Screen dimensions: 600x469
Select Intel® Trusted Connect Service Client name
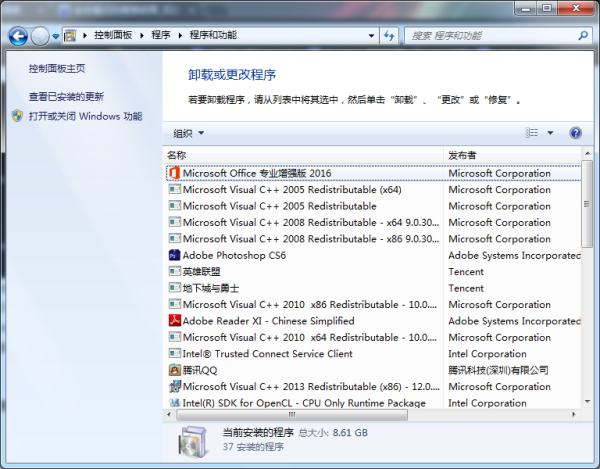pyautogui.click(x=267, y=354)
